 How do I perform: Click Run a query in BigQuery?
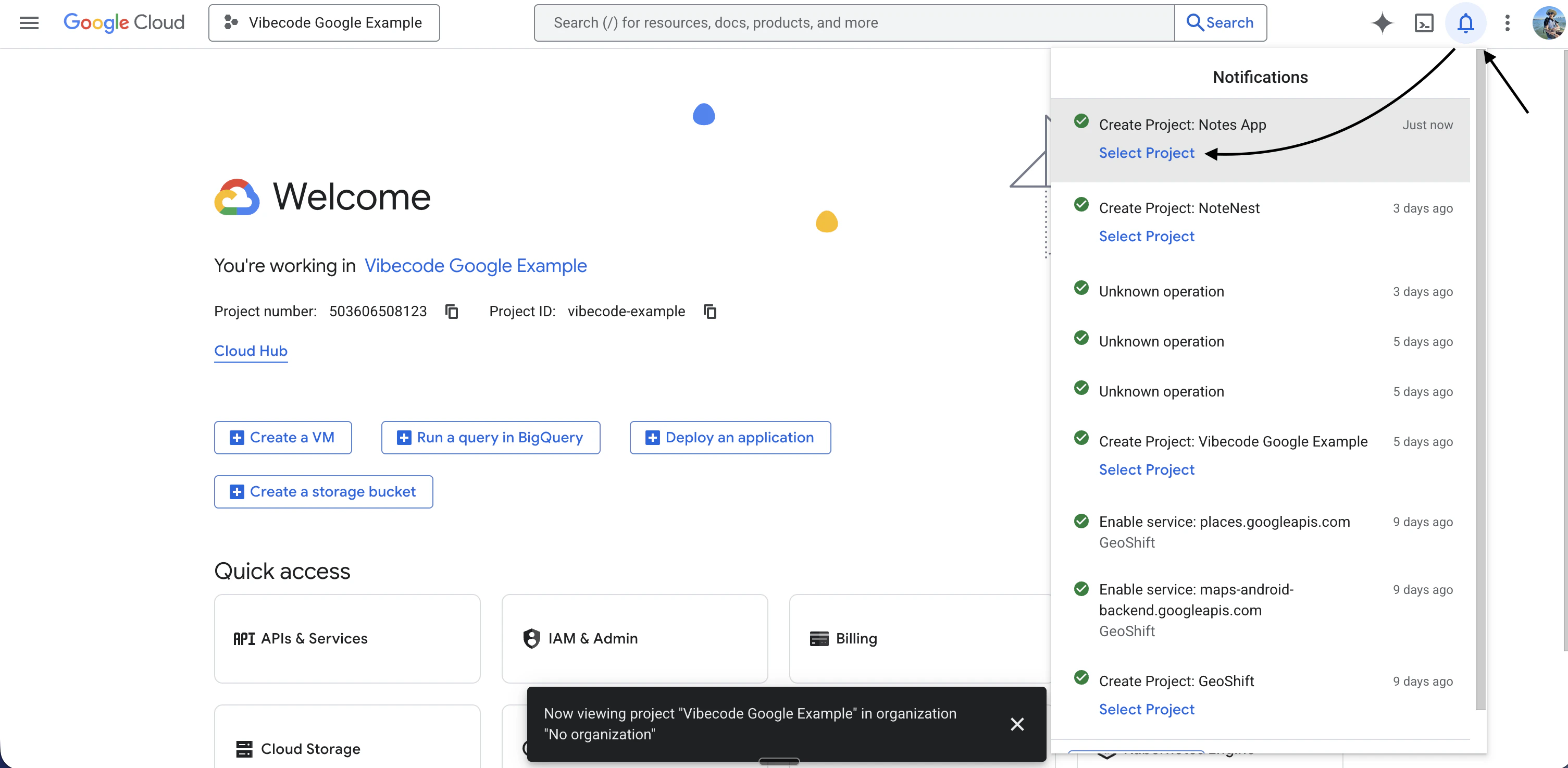(490, 437)
